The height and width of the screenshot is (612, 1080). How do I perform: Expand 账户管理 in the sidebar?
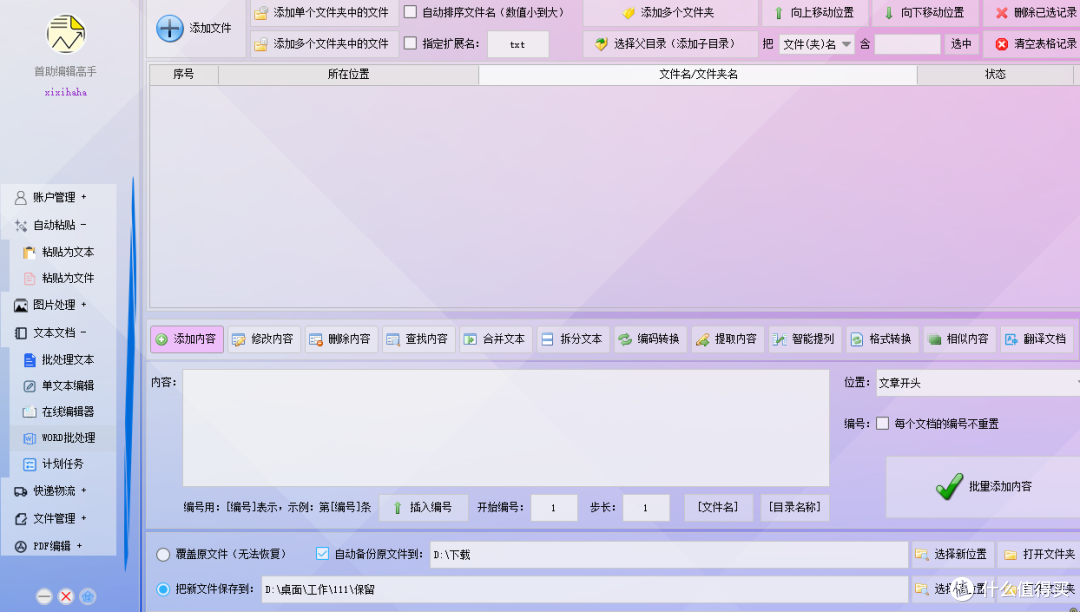coord(59,198)
